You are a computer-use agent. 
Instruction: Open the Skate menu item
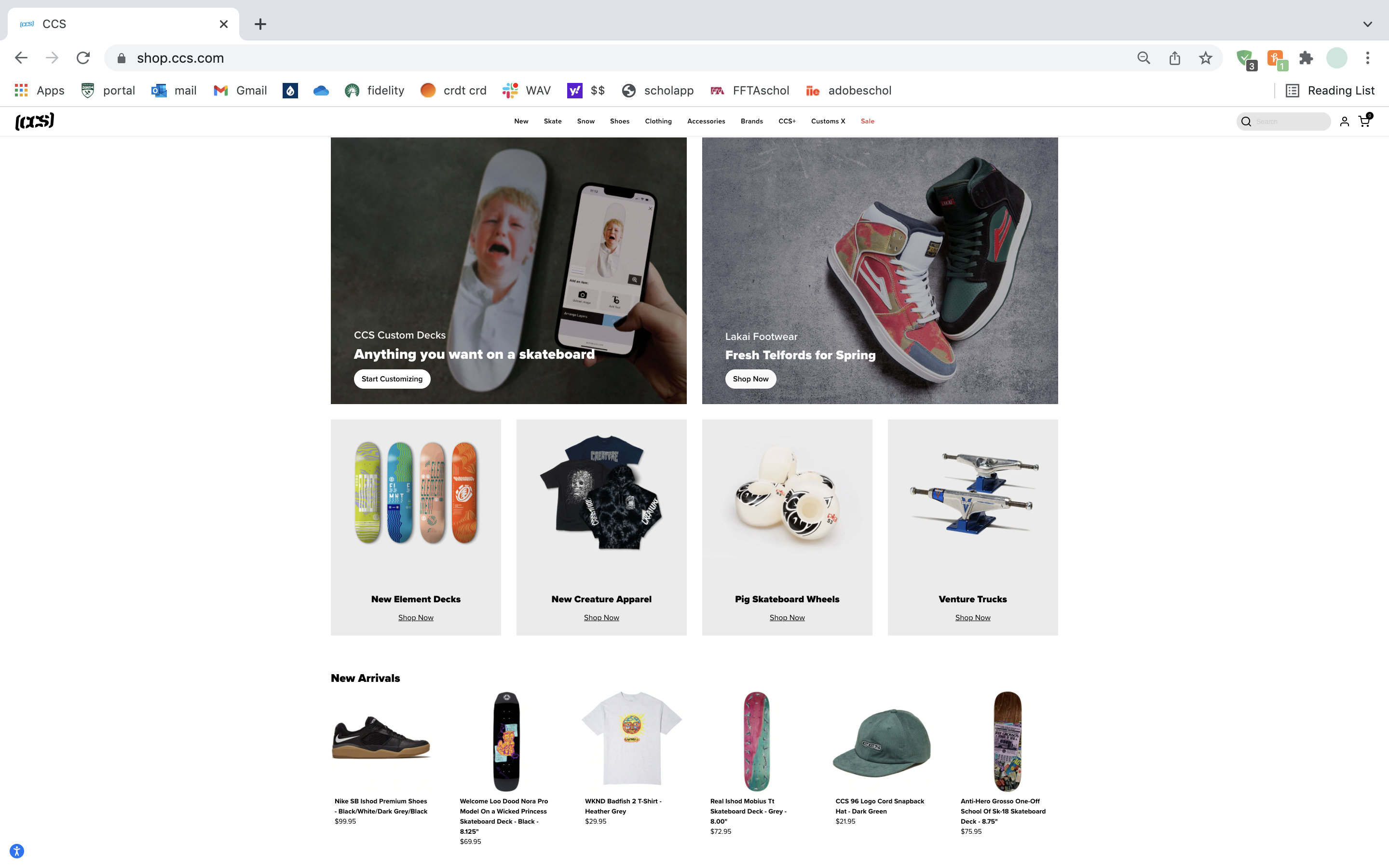[552, 121]
